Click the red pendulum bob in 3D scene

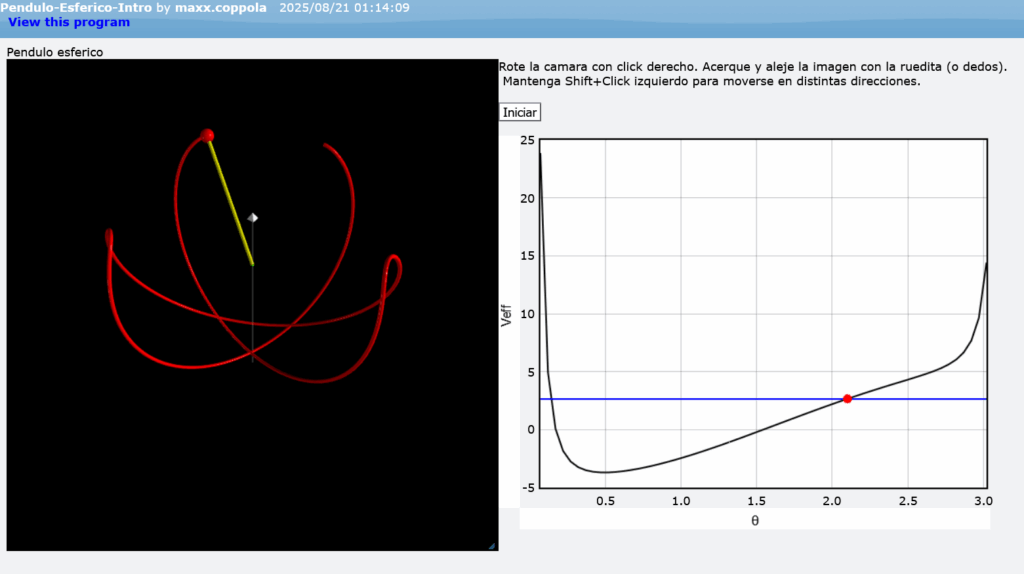point(207,136)
